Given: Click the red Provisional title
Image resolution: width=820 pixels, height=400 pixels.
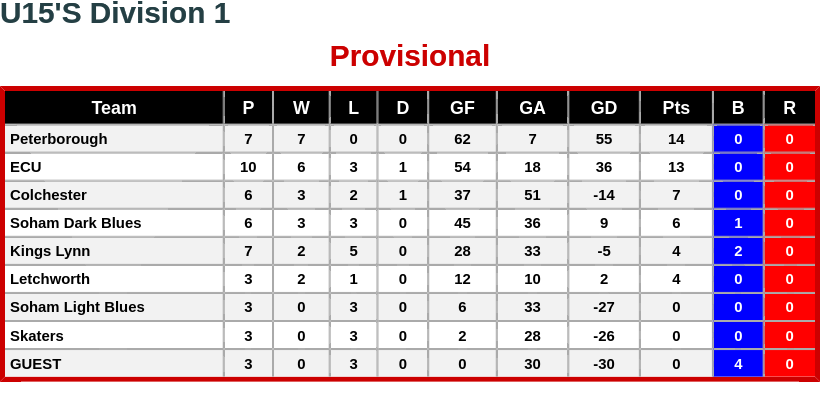Looking at the screenshot, I should [x=409, y=56].
